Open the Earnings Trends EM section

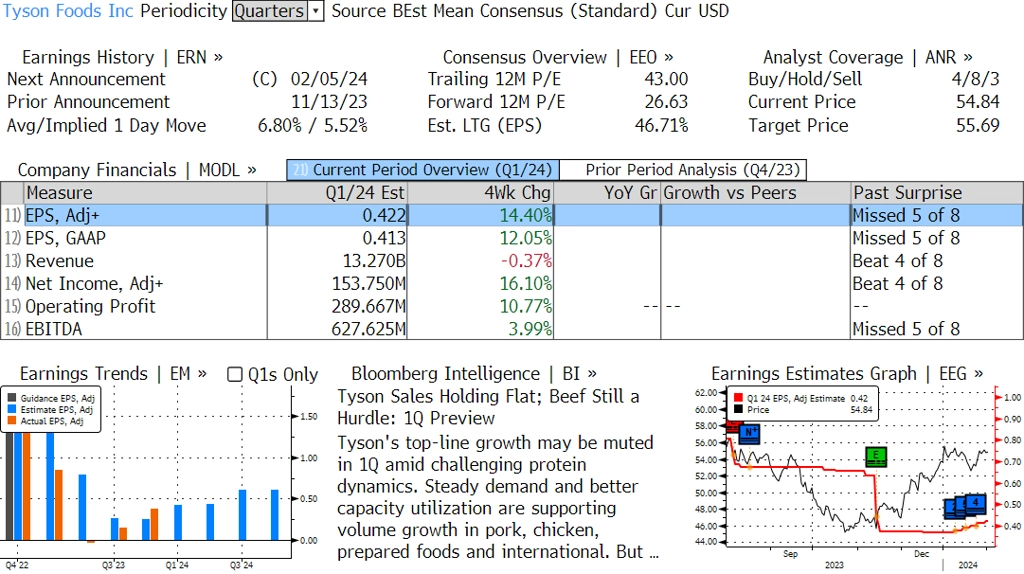[113, 374]
